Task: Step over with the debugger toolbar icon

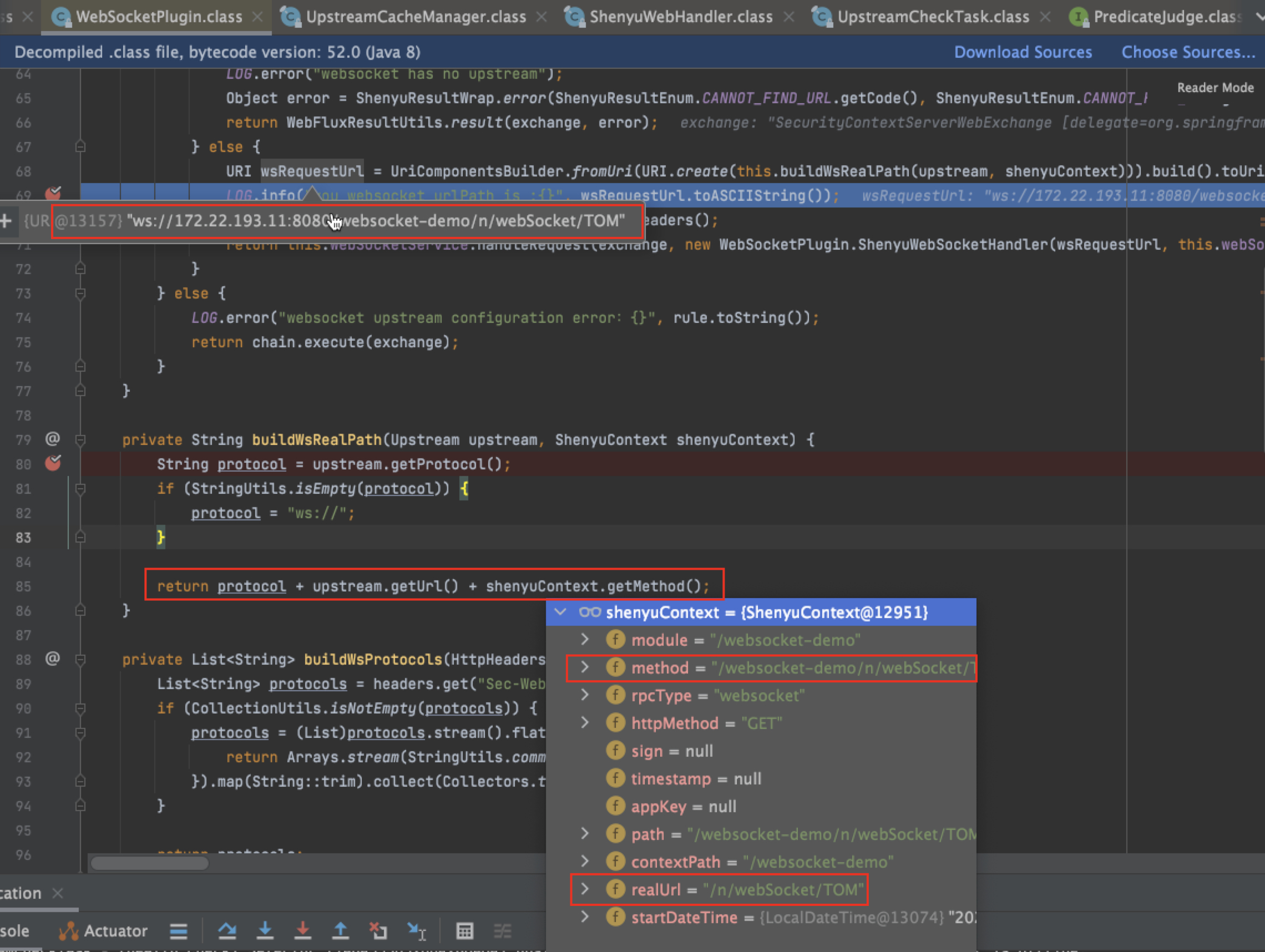Action: (227, 931)
